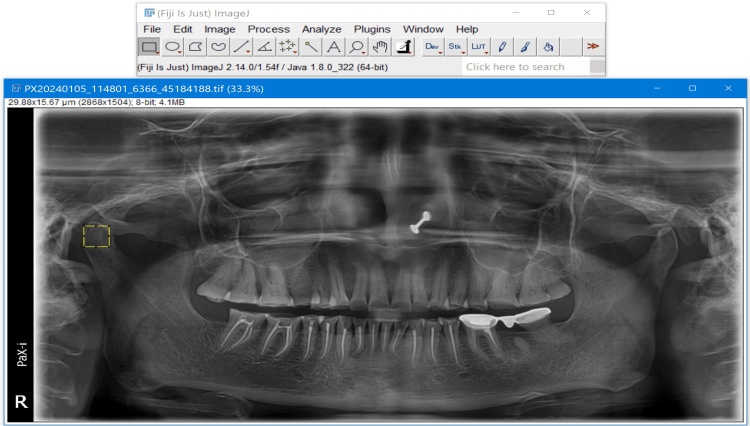
Task: Open the Analyze menu
Action: tap(321, 29)
